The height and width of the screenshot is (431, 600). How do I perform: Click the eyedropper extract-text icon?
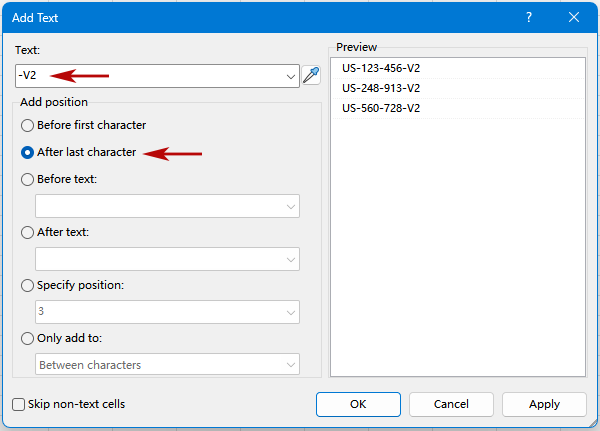311,75
